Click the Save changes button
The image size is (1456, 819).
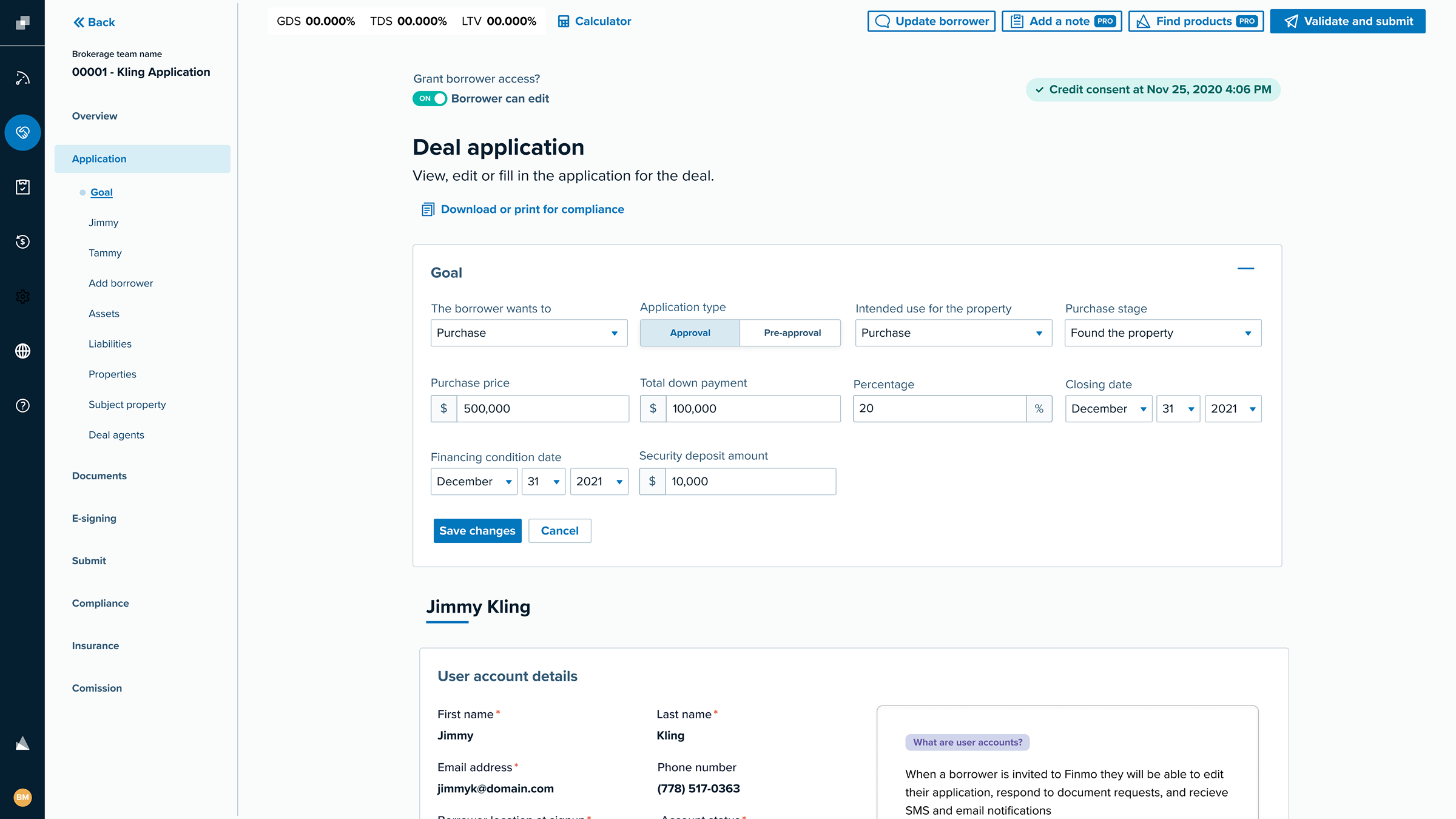pos(477,531)
